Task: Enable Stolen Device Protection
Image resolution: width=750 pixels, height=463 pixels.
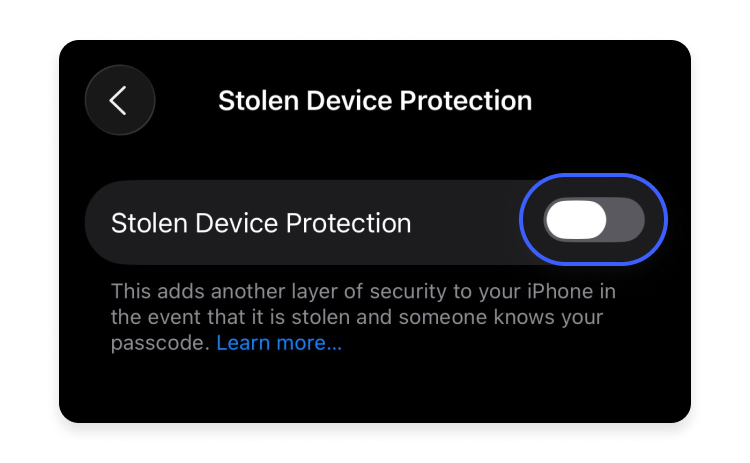Action: (x=594, y=220)
